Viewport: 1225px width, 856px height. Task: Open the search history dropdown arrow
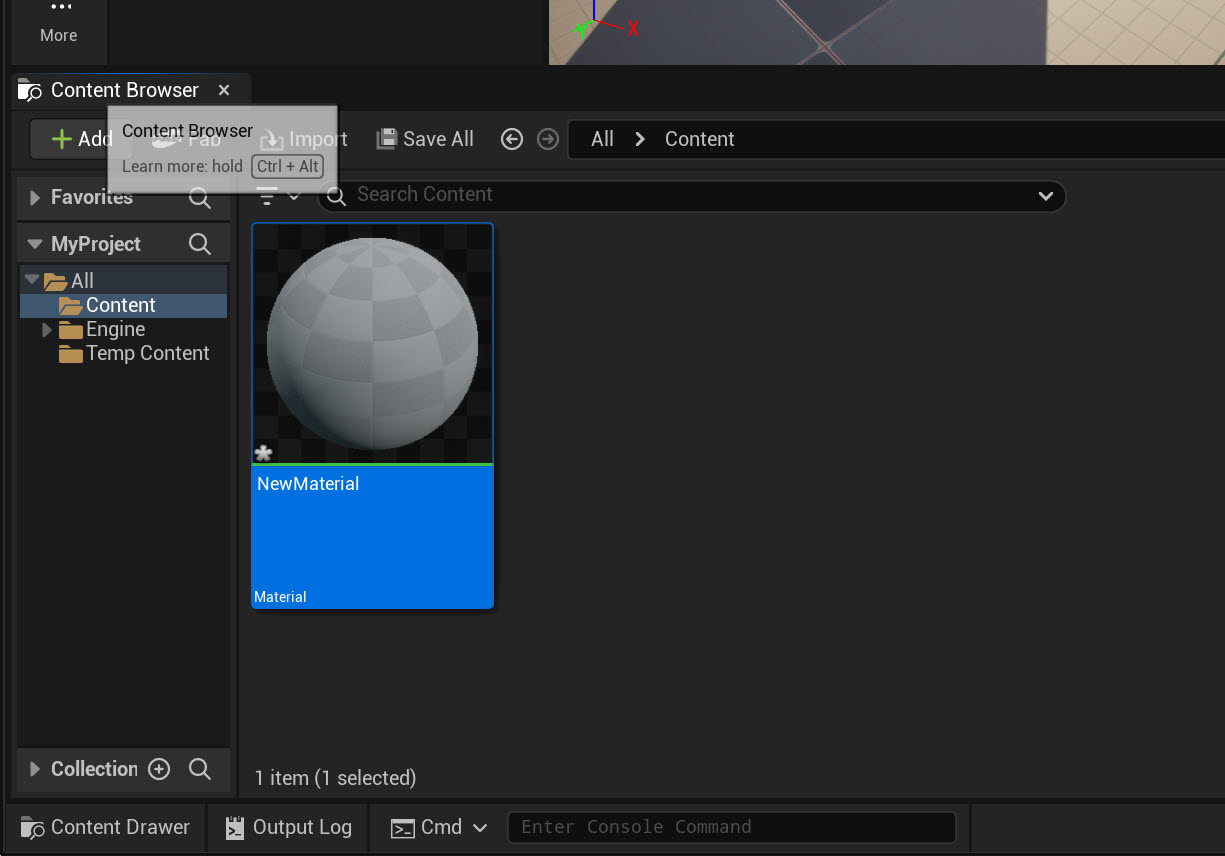pyautogui.click(x=1046, y=196)
